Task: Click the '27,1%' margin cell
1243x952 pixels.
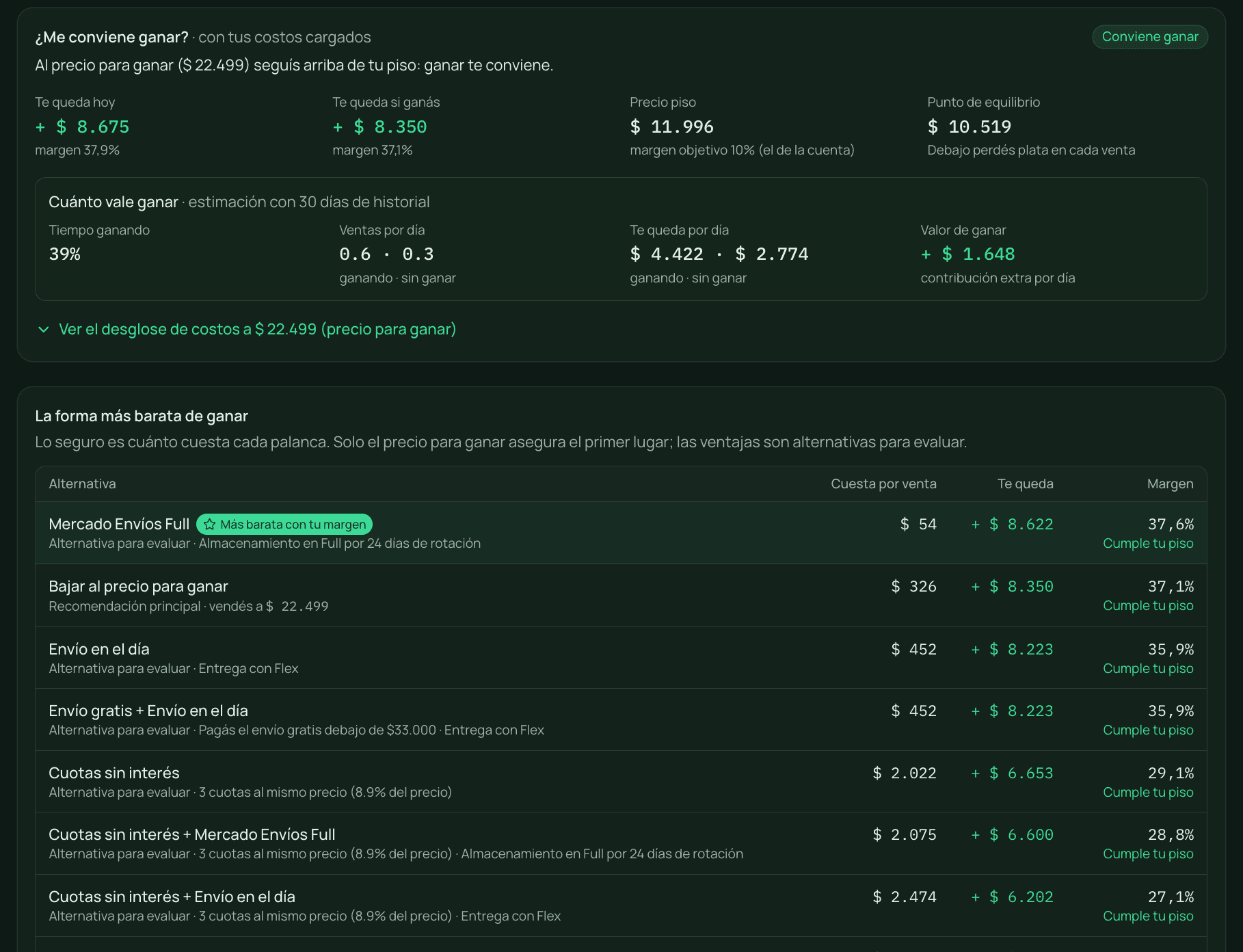Action: coord(1171,897)
